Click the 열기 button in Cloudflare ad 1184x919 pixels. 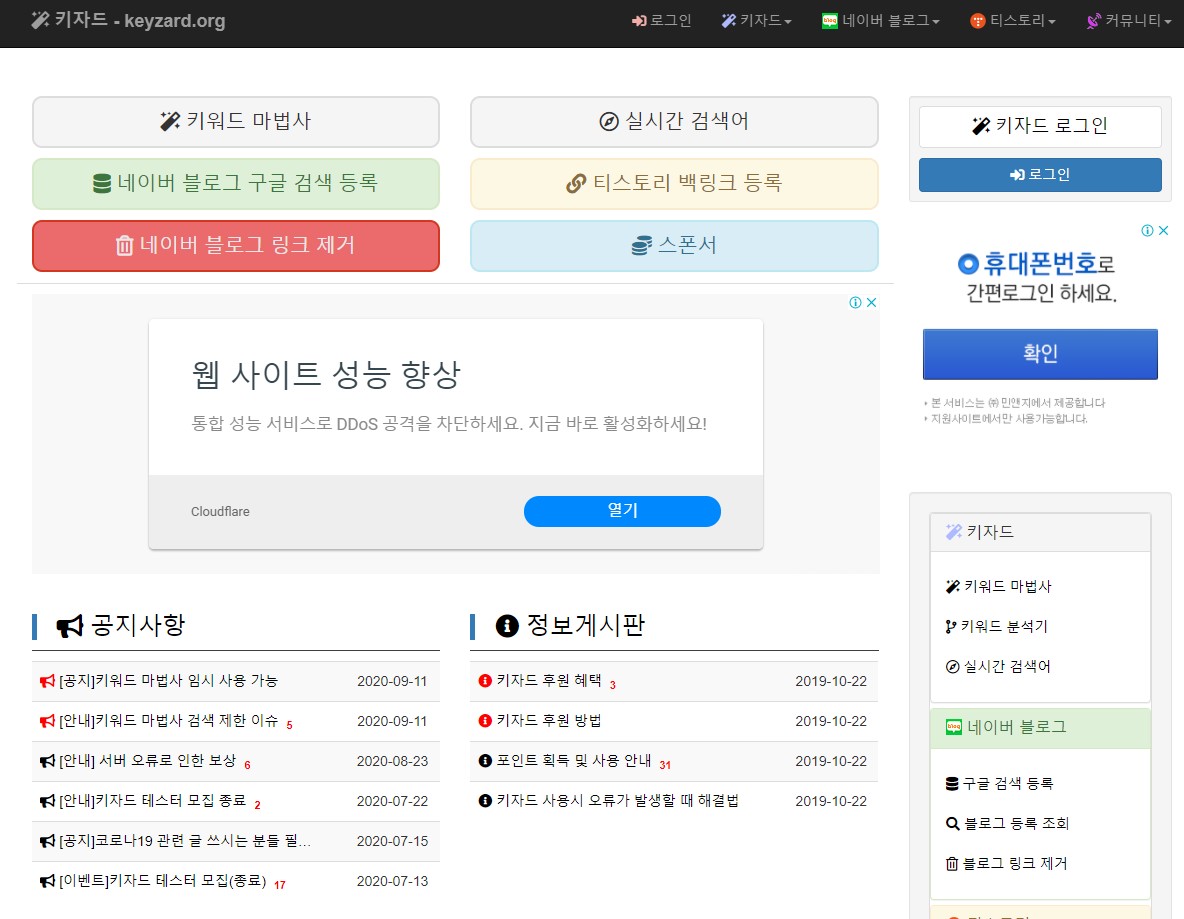(x=622, y=511)
